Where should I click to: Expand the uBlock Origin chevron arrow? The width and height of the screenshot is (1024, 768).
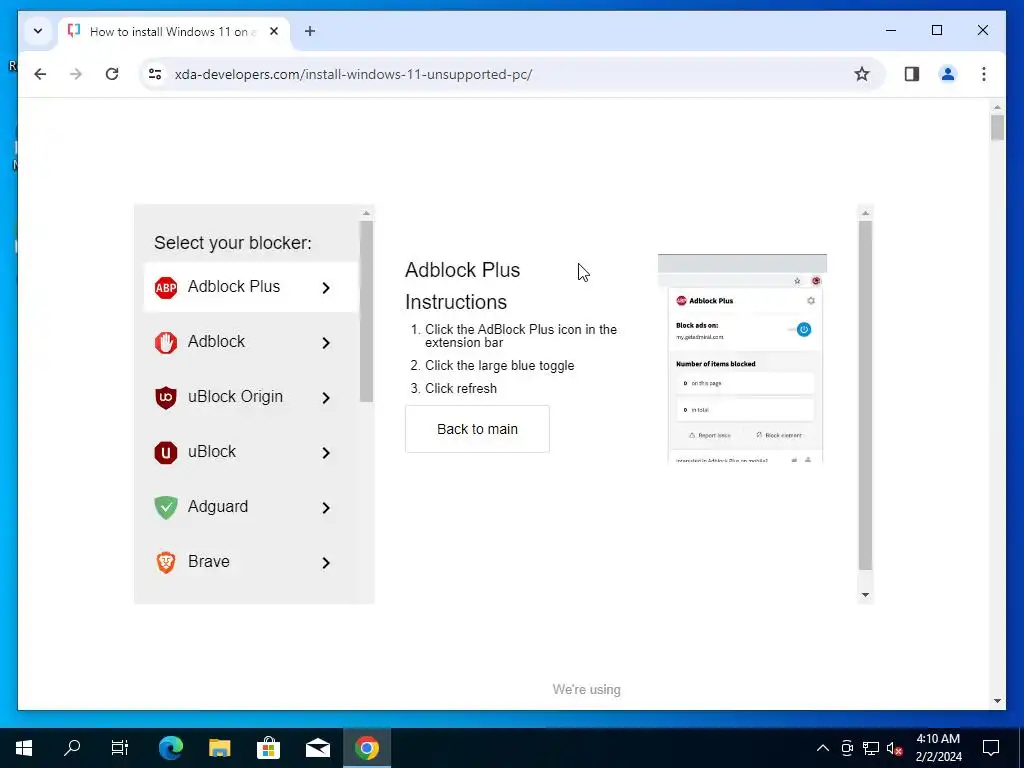click(326, 398)
